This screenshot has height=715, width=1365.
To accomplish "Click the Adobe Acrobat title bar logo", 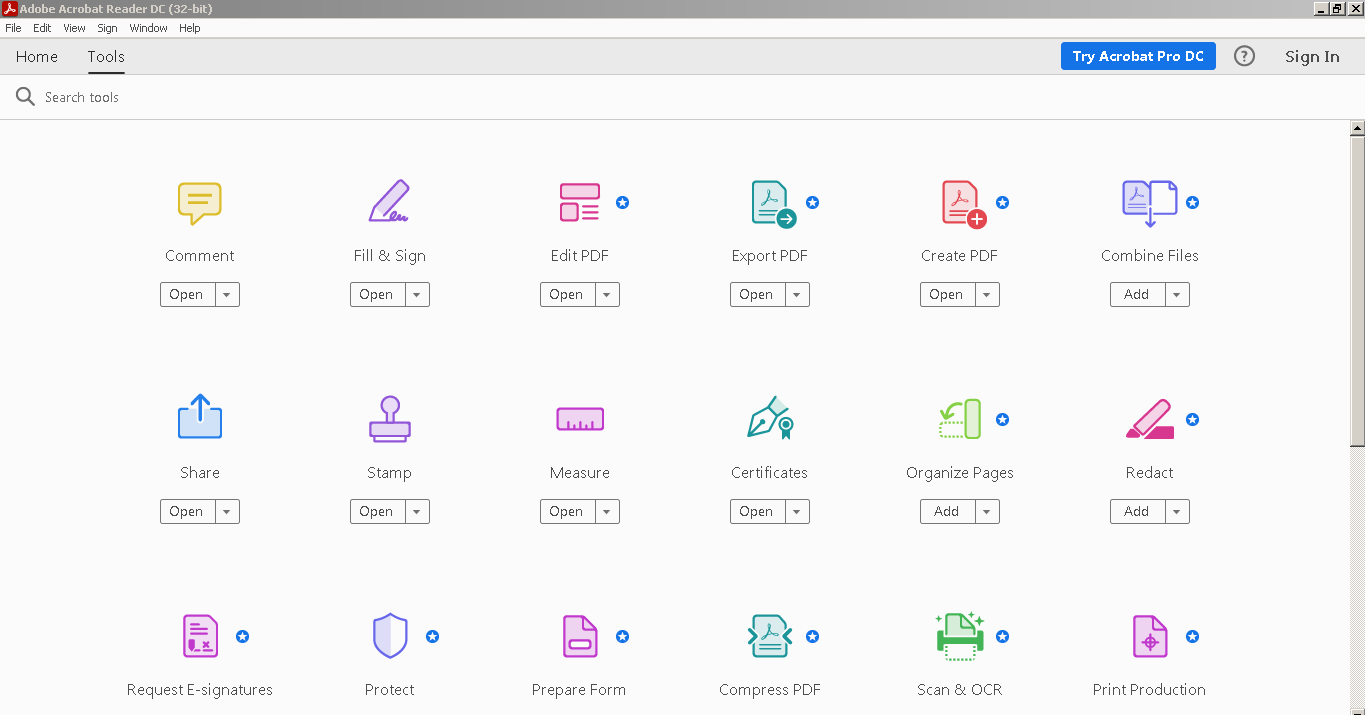I will pos(9,9).
